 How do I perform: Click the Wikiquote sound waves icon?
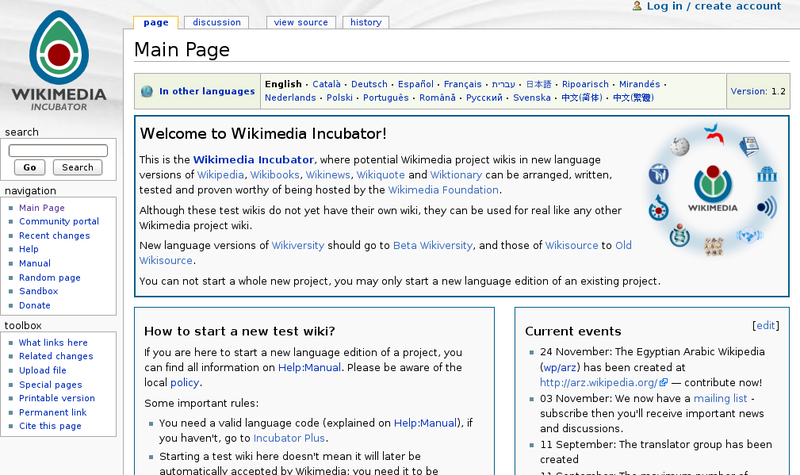tap(767, 208)
